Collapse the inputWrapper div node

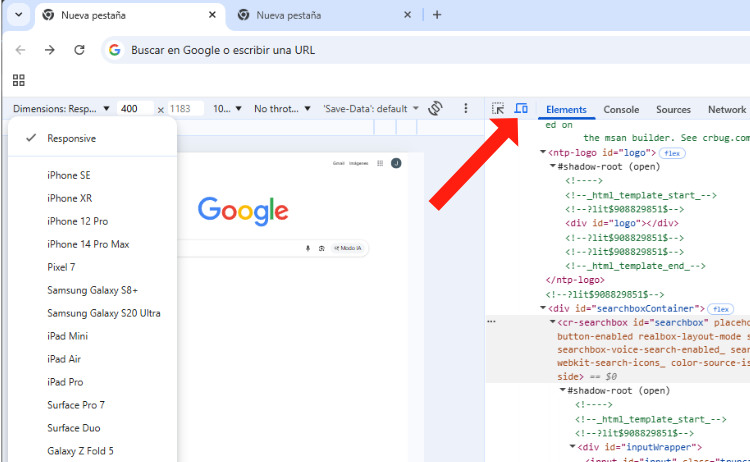click(x=572, y=447)
